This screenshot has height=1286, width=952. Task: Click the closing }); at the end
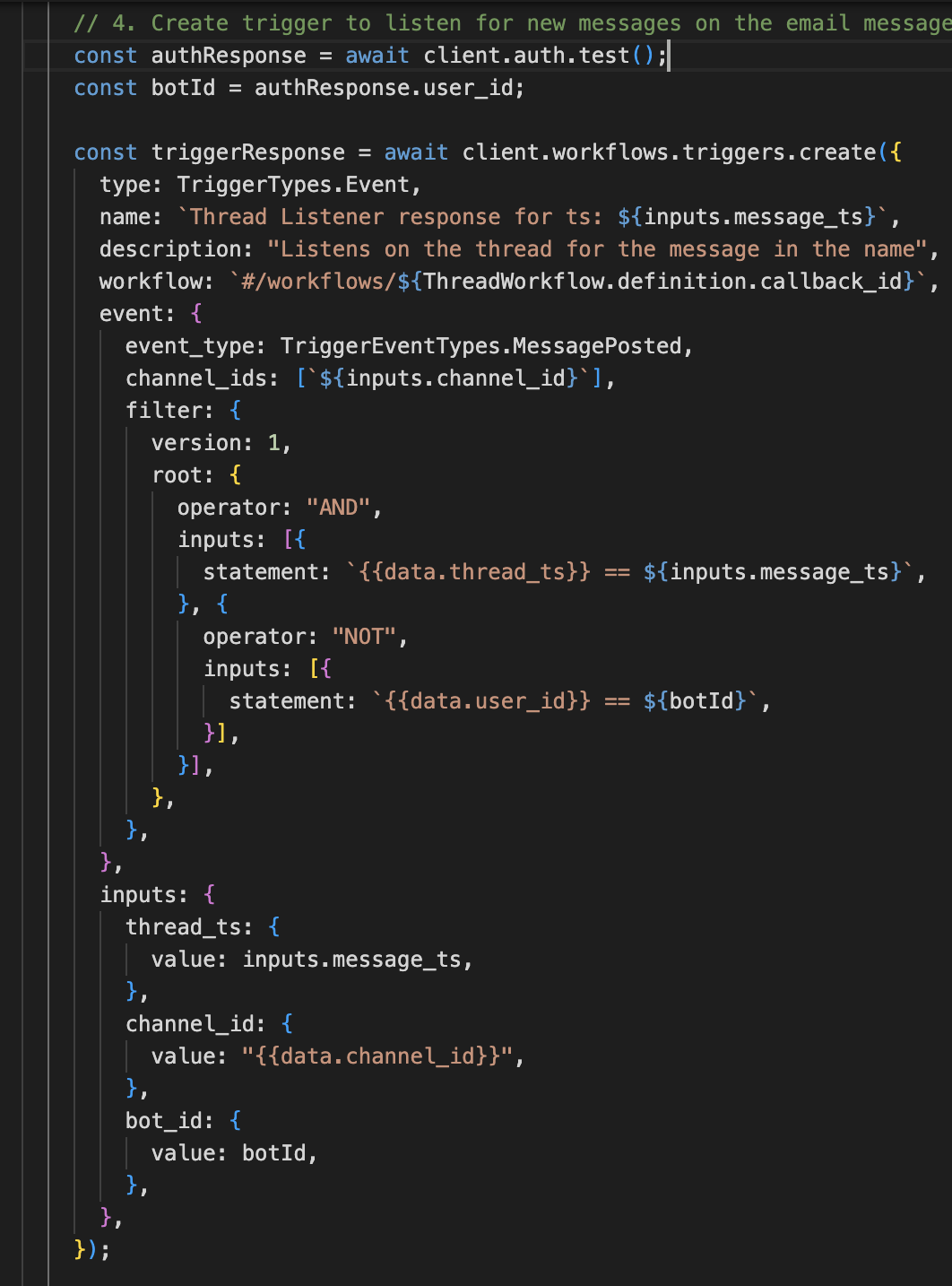pyautogui.click(x=91, y=1249)
